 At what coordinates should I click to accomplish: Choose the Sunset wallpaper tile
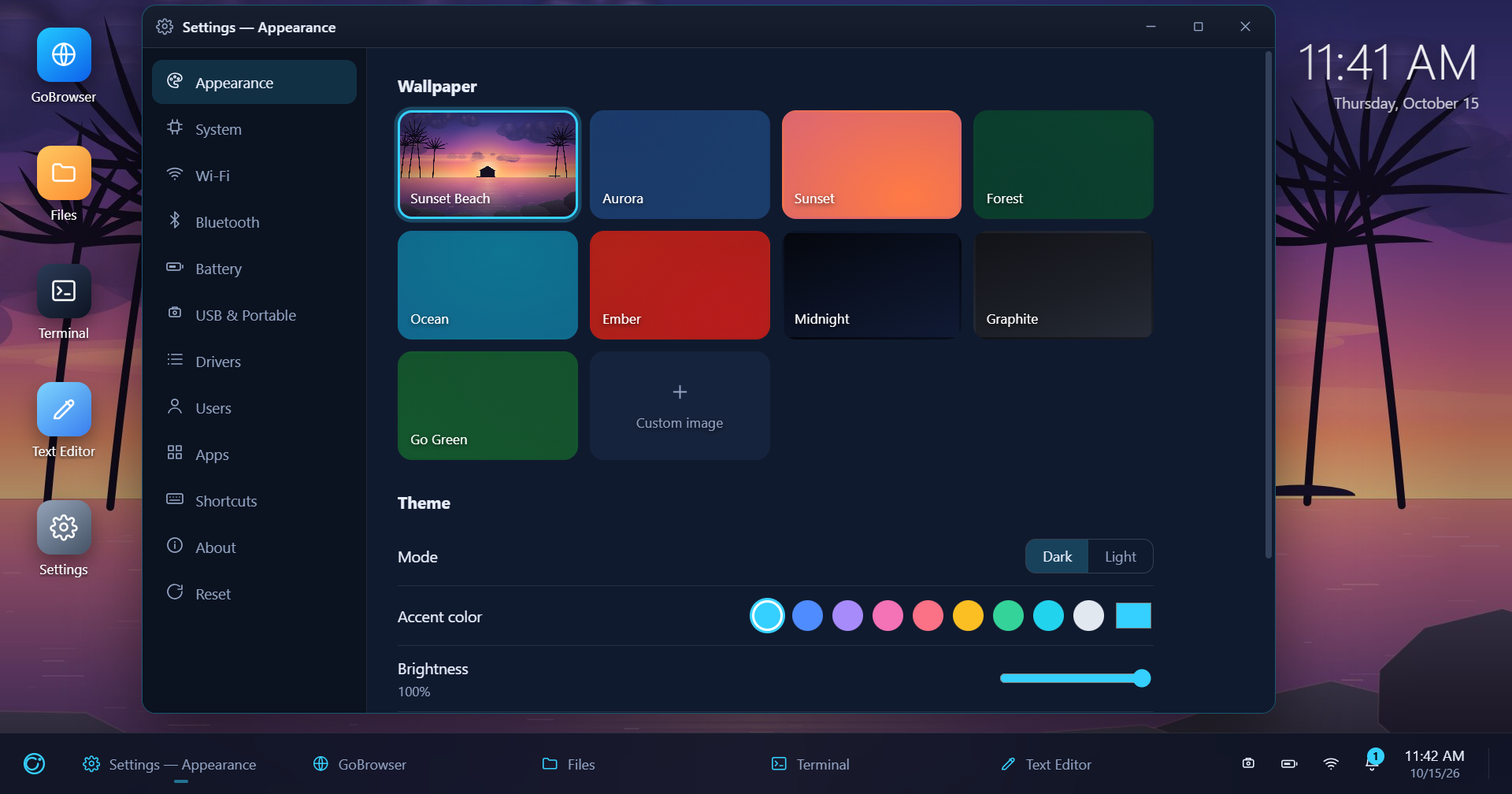[x=872, y=165]
